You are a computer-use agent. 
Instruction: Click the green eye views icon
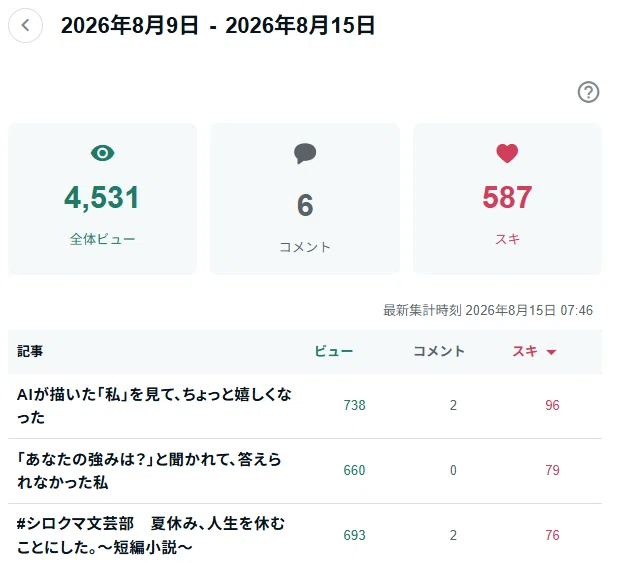click(x=102, y=153)
